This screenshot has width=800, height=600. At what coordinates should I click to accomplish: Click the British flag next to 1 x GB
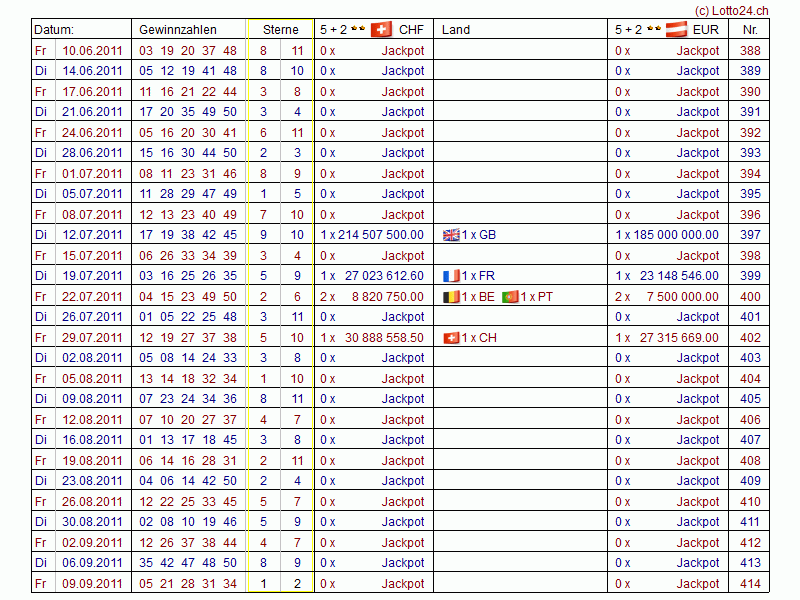tap(451, 235)
